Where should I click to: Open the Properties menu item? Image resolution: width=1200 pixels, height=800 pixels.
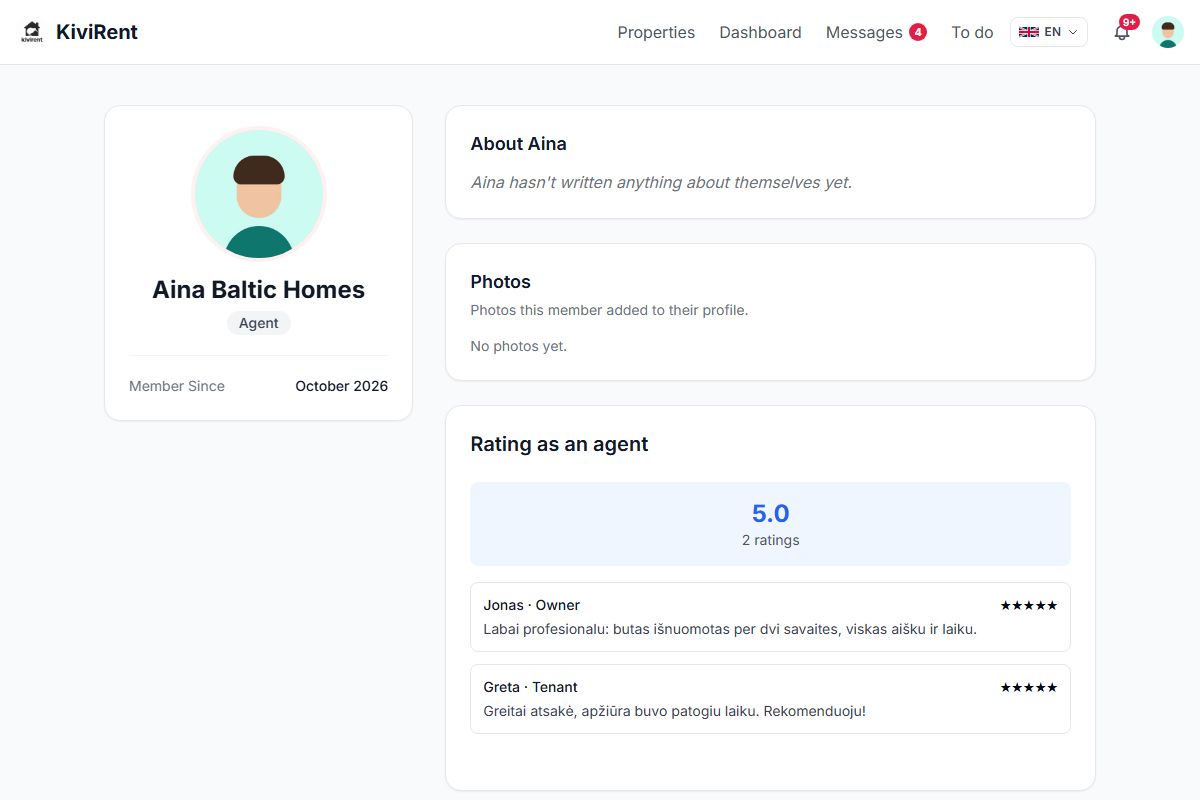click(x=656, y=32)
